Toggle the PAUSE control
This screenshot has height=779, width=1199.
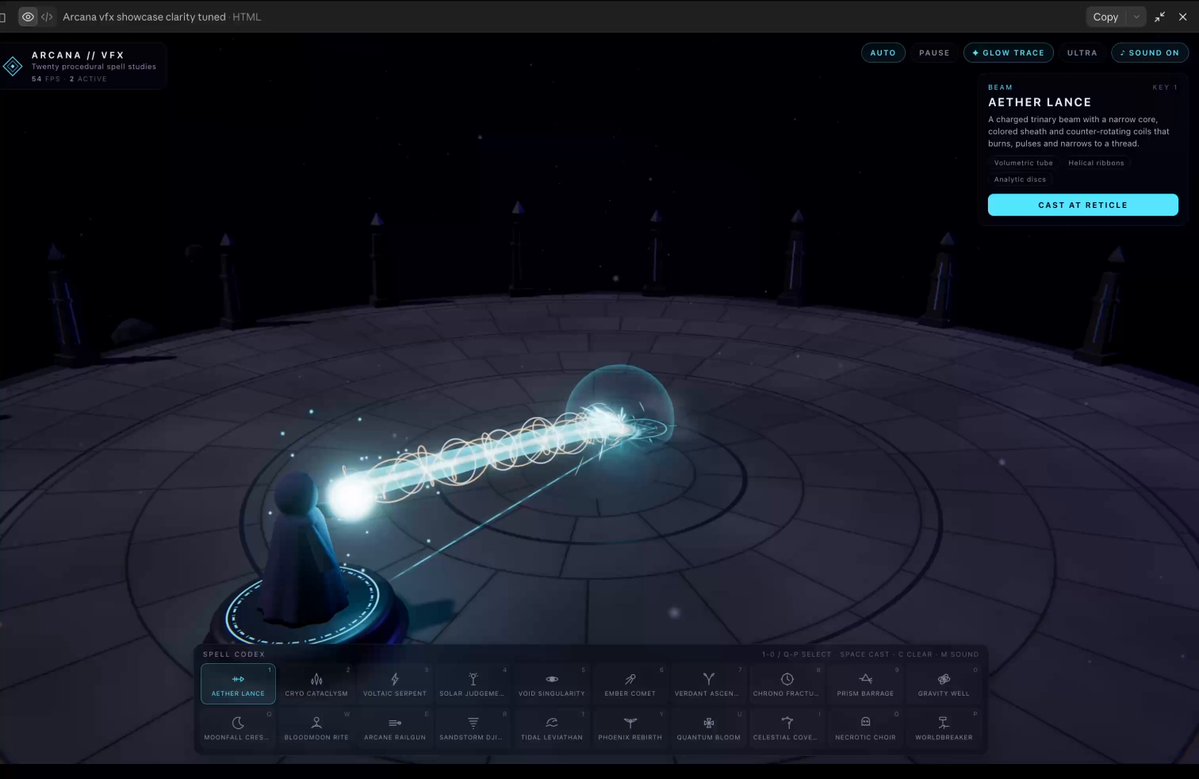pos(934,53)
